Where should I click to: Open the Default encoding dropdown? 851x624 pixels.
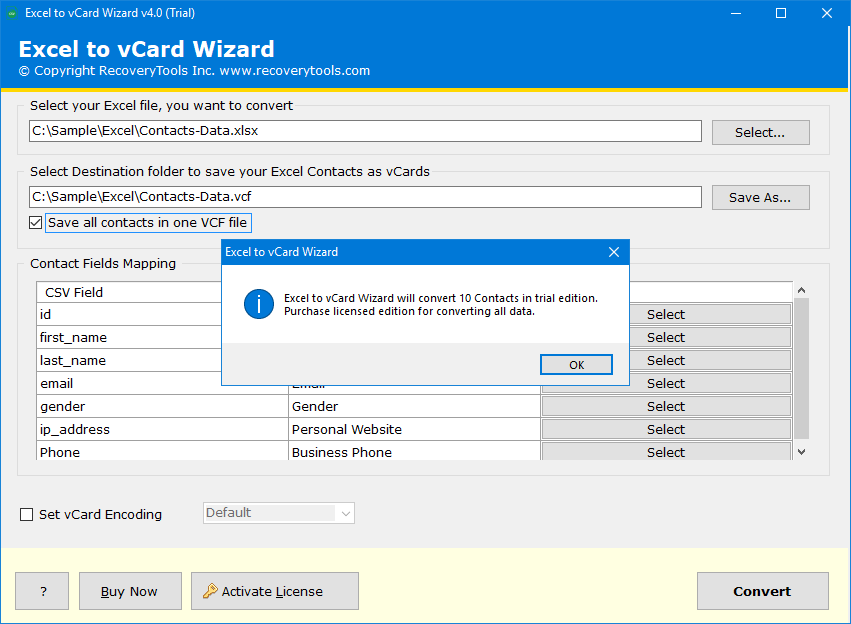click(279, 513)
